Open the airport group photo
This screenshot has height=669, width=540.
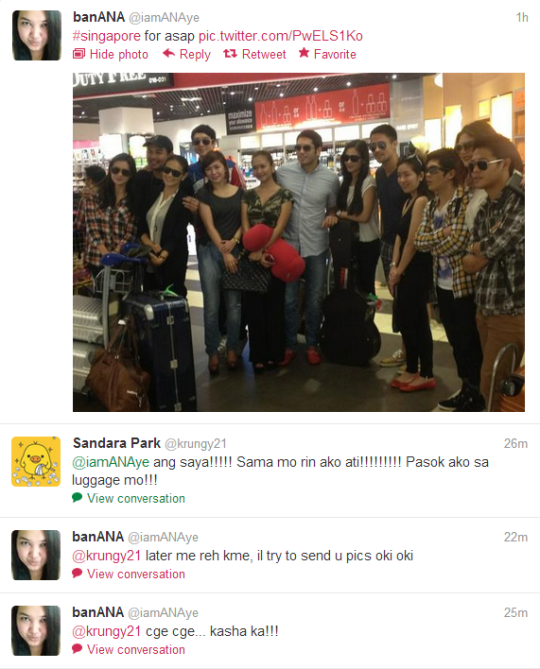(x=299, y=242)
